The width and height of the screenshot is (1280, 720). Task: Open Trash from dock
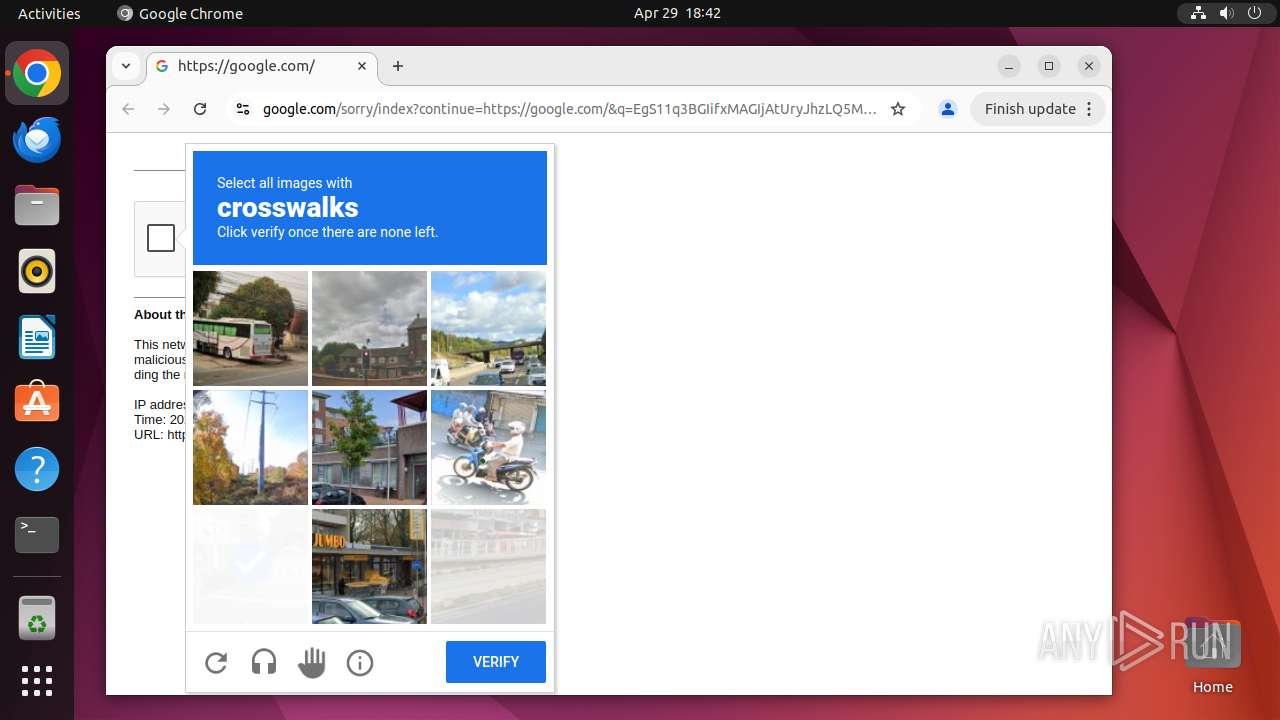(37, 618)
